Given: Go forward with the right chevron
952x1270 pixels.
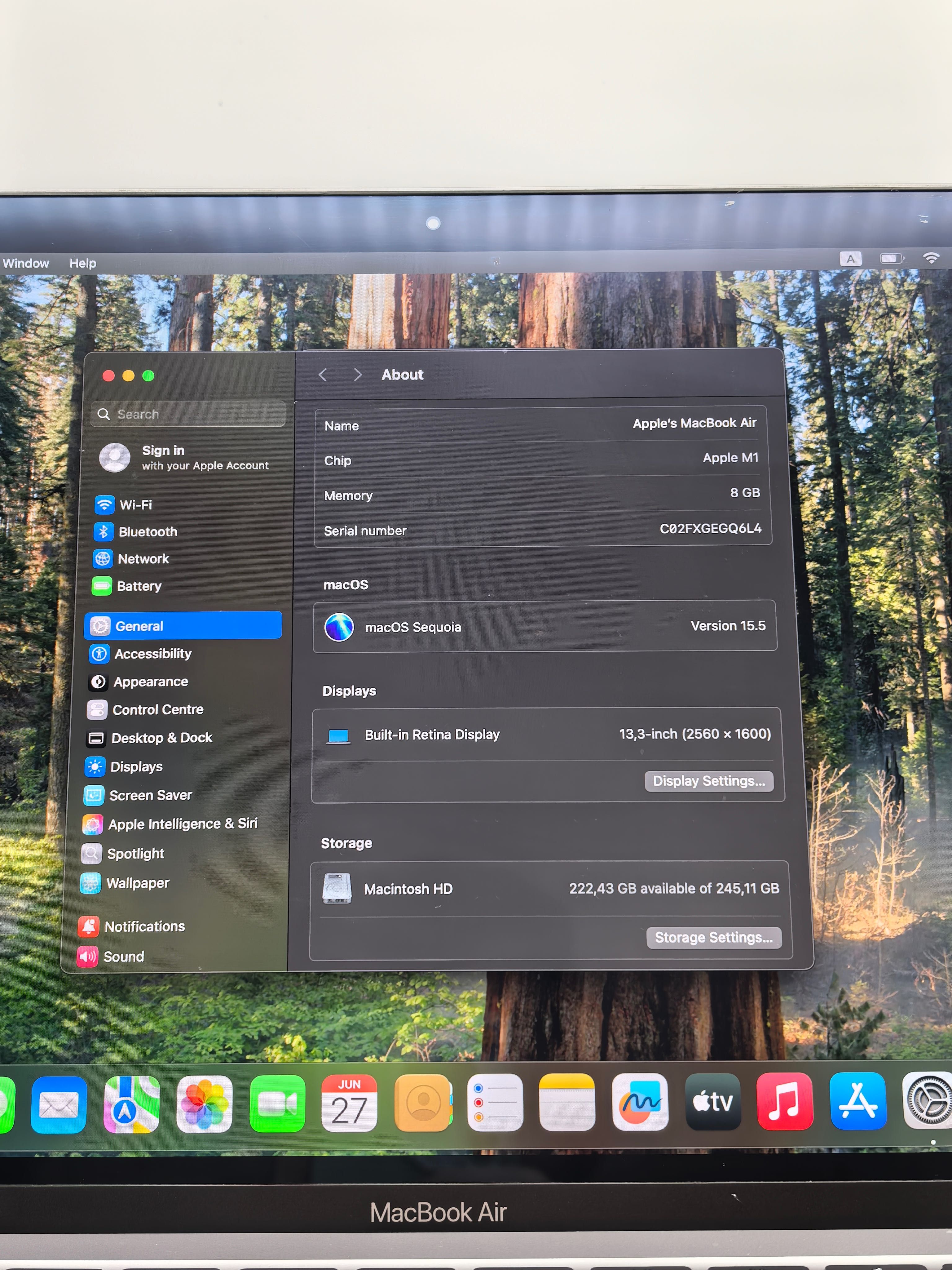Looking at the screenshot, I should [358, 375].
